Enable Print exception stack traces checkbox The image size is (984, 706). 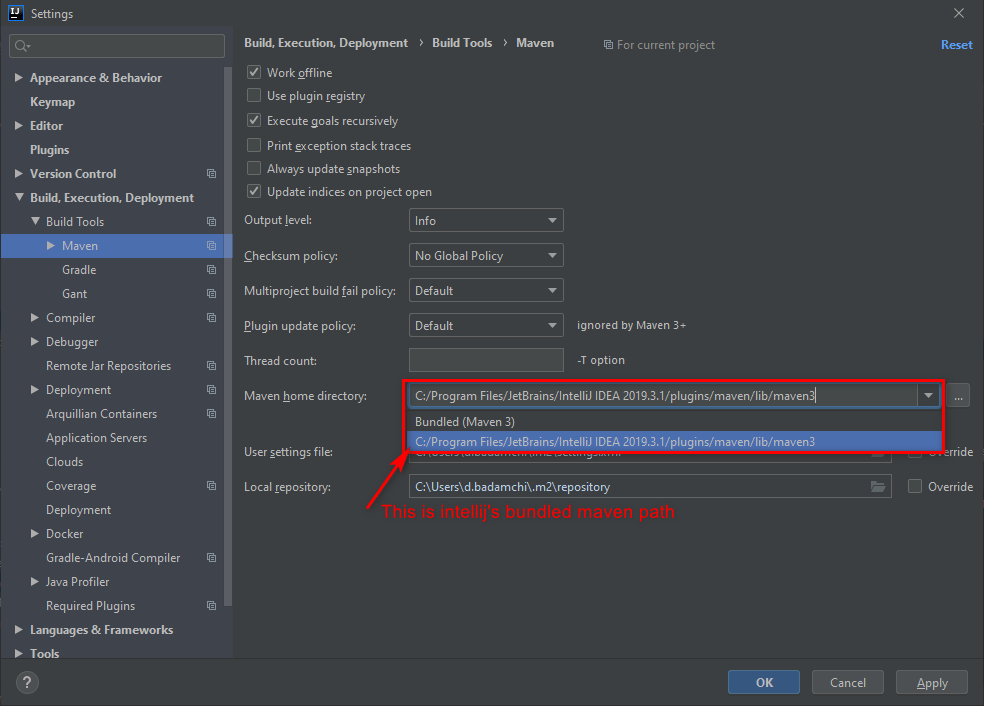click(x=254, y=145)
